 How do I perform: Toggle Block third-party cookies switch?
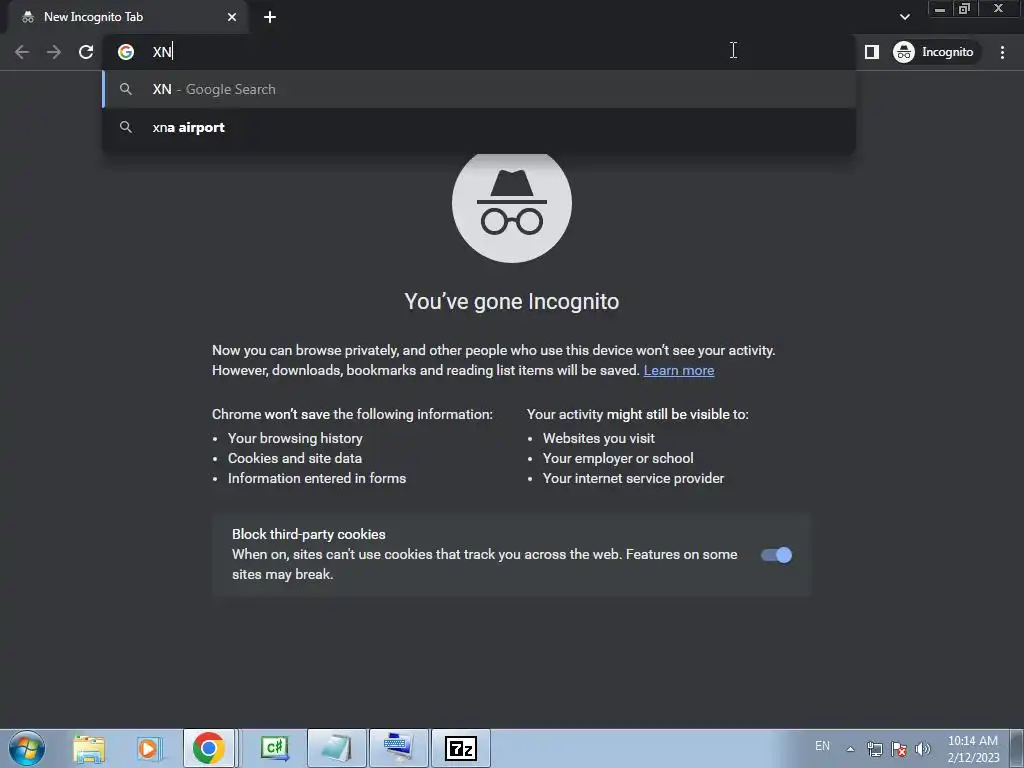point(776,555)
